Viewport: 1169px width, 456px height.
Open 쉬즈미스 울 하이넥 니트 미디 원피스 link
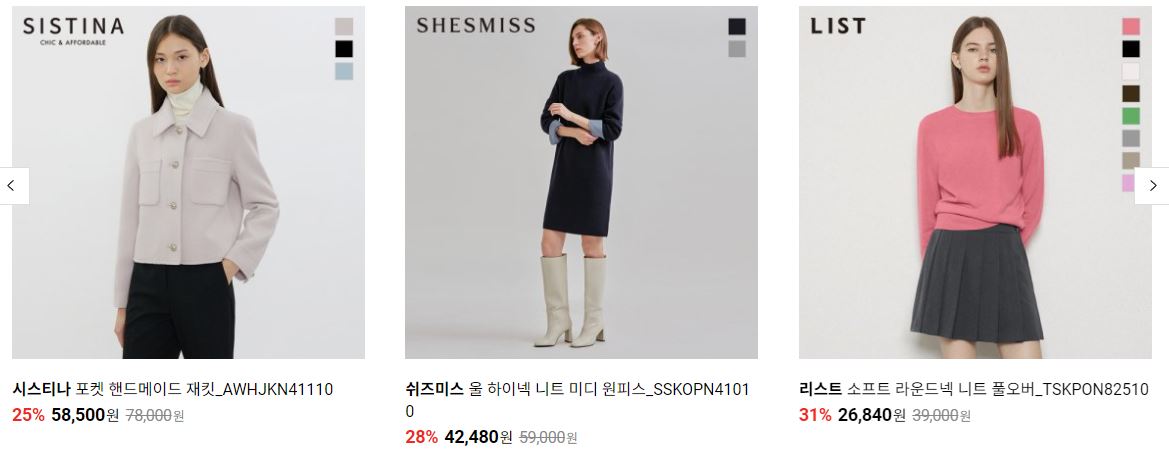coord(578,400)
